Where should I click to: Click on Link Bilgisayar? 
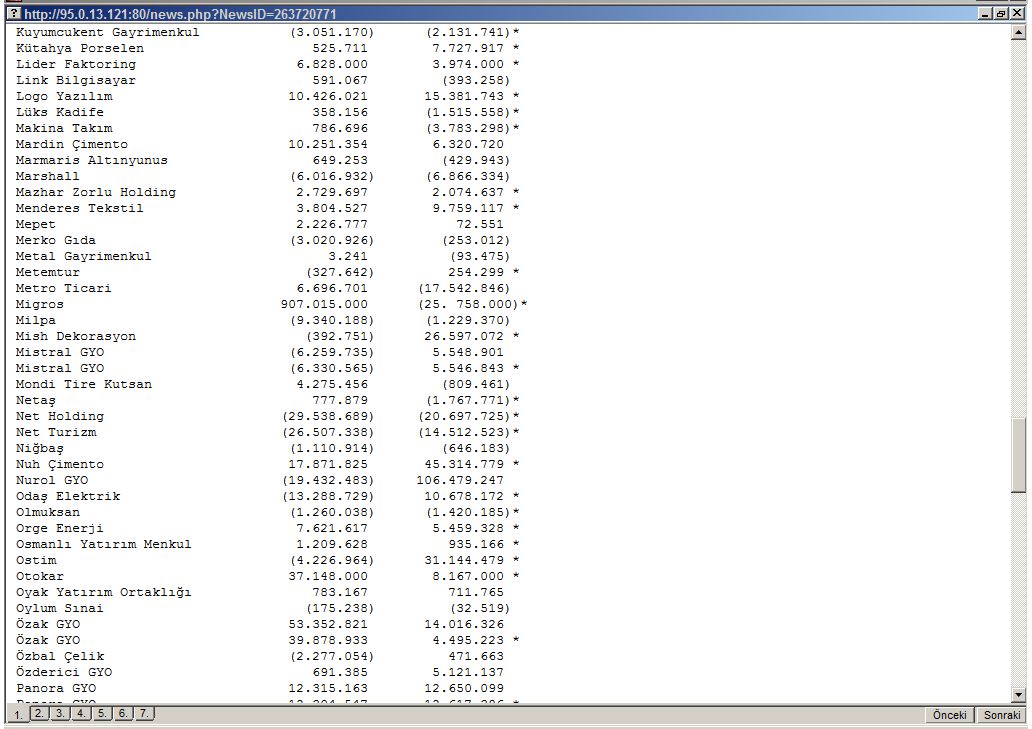(76, 80)
